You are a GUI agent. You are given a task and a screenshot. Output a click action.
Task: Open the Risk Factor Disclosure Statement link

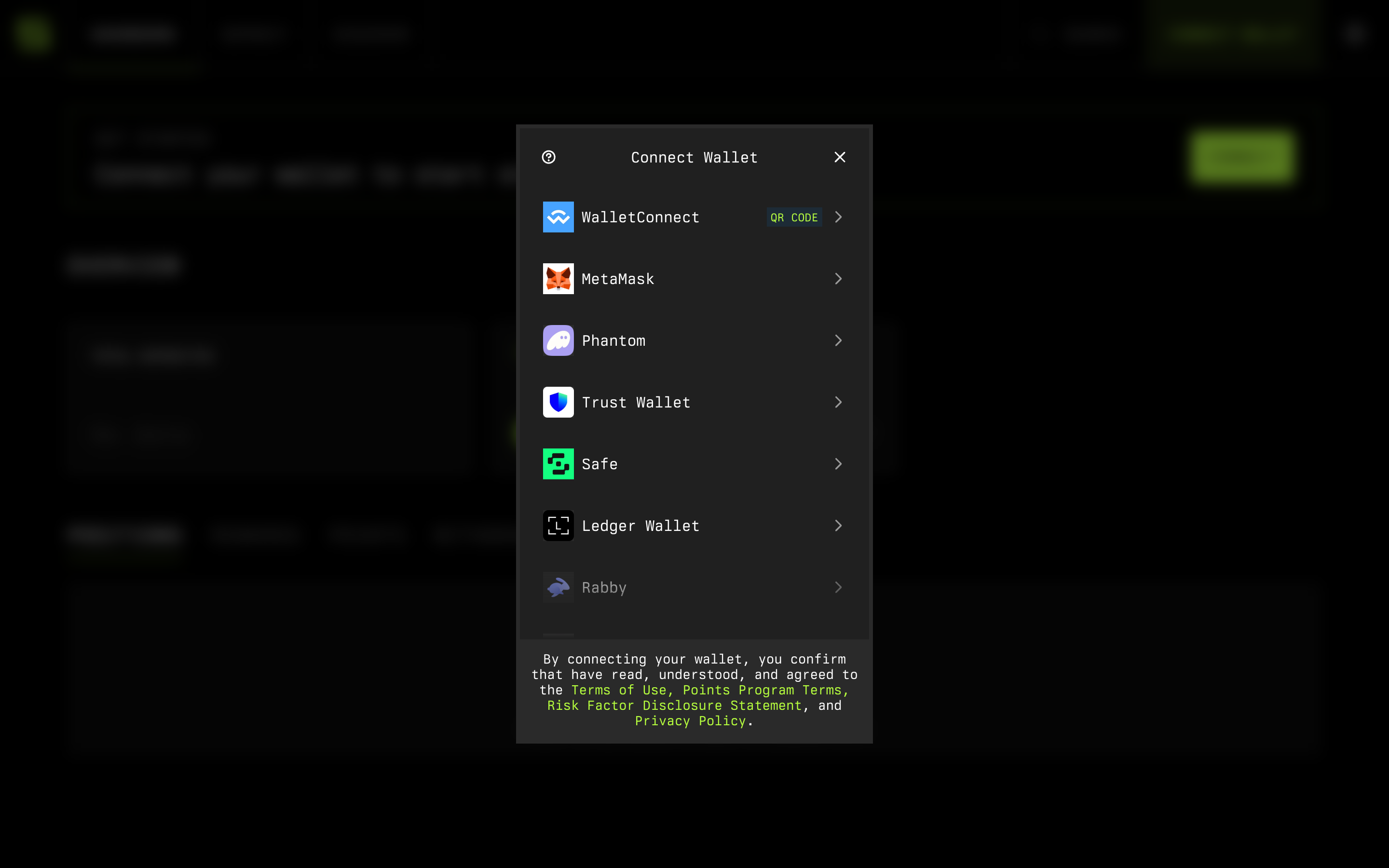[x=674, y=705]
